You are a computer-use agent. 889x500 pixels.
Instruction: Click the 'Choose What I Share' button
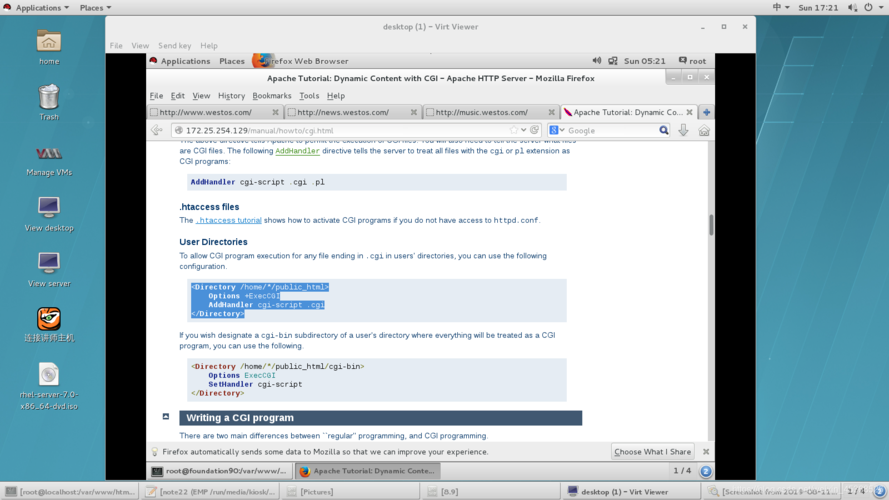point(652,452)
